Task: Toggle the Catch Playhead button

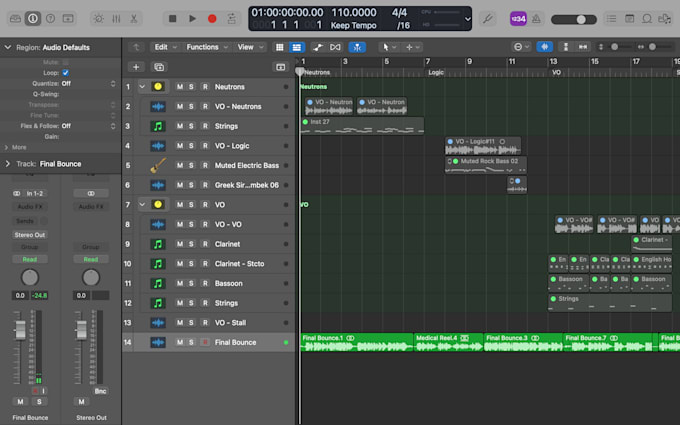Action: pos(357,47)
